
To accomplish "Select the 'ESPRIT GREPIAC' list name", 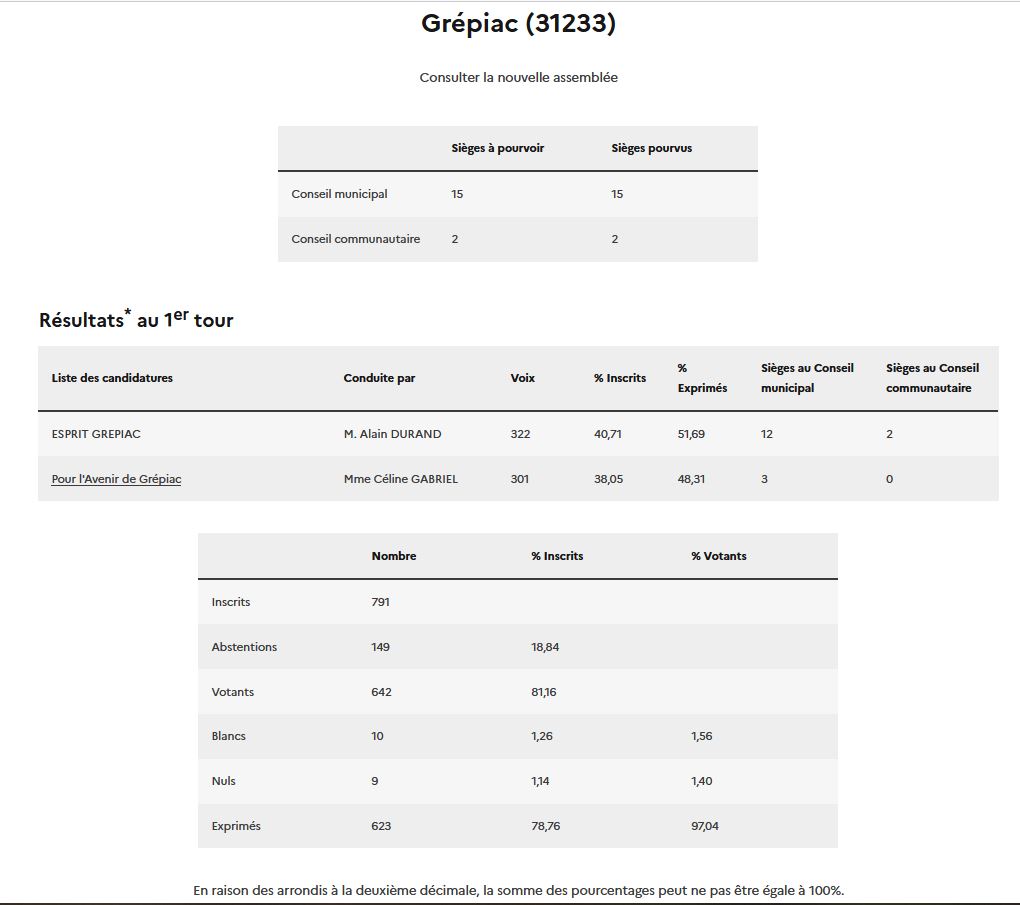I will pos(97,434).
